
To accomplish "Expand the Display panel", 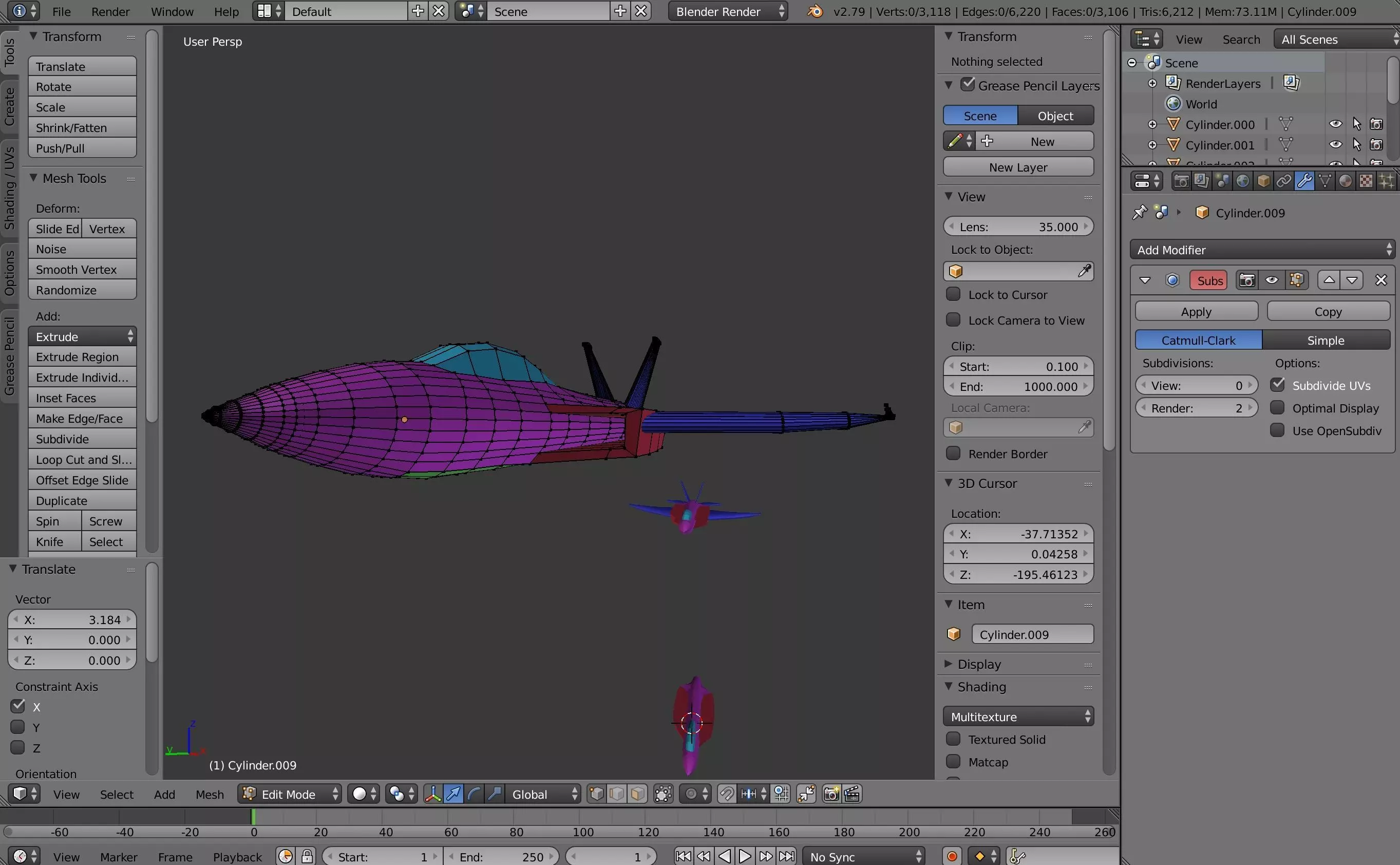I will 978,664.
